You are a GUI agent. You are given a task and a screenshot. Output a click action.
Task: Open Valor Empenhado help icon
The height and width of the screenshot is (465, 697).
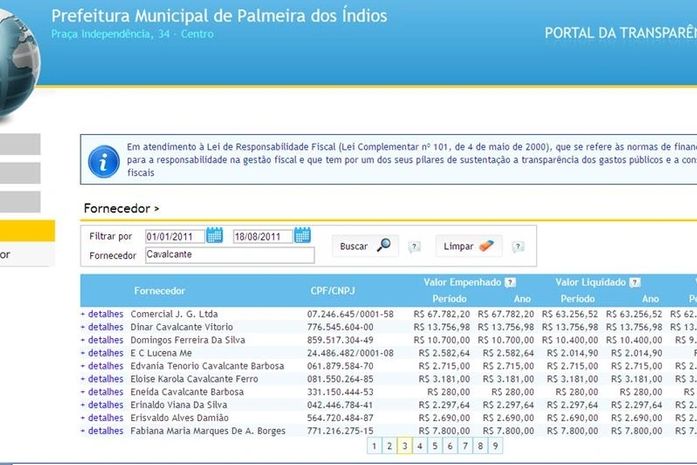[510, 282]
